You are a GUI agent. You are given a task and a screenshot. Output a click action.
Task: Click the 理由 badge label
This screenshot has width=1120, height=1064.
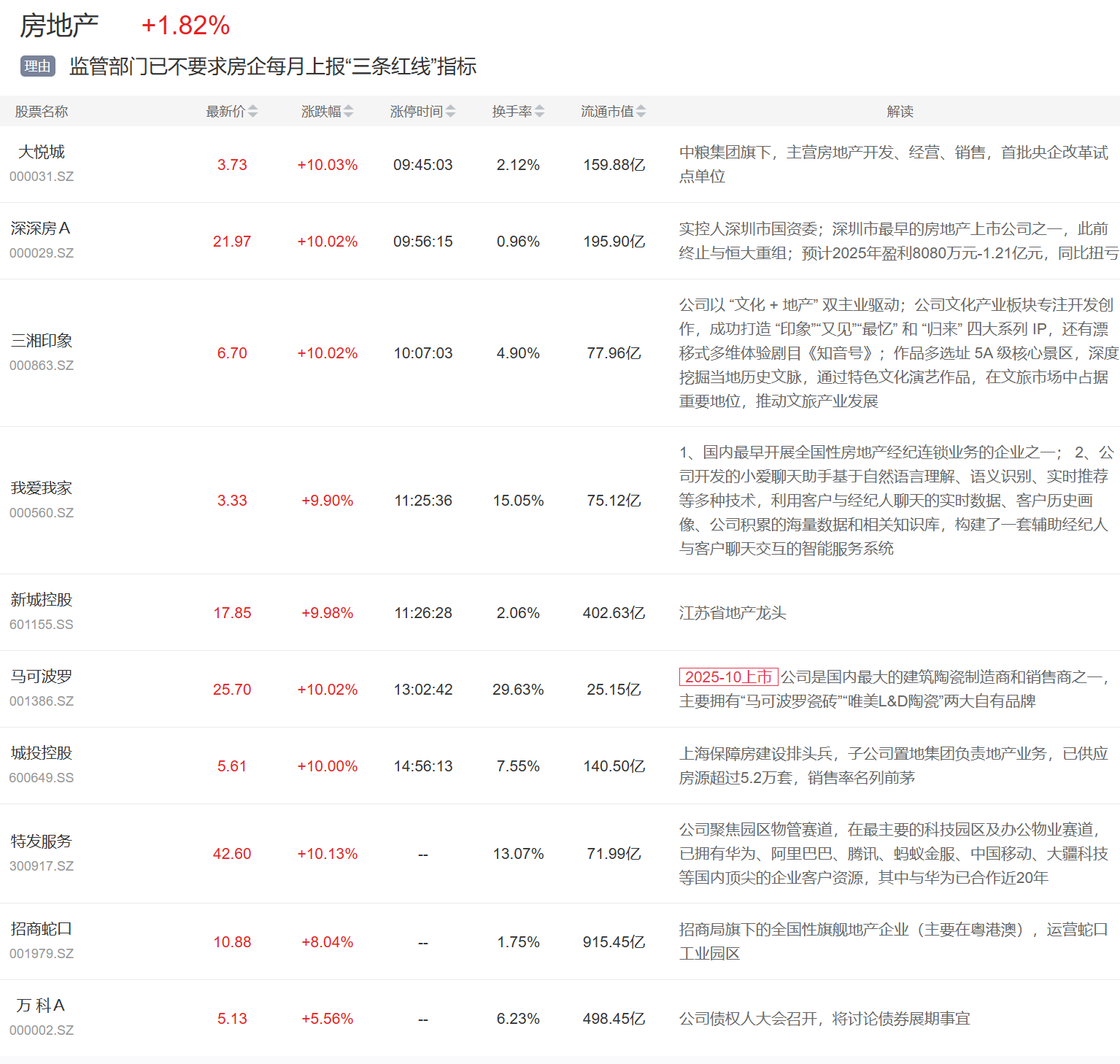point(37,66)
